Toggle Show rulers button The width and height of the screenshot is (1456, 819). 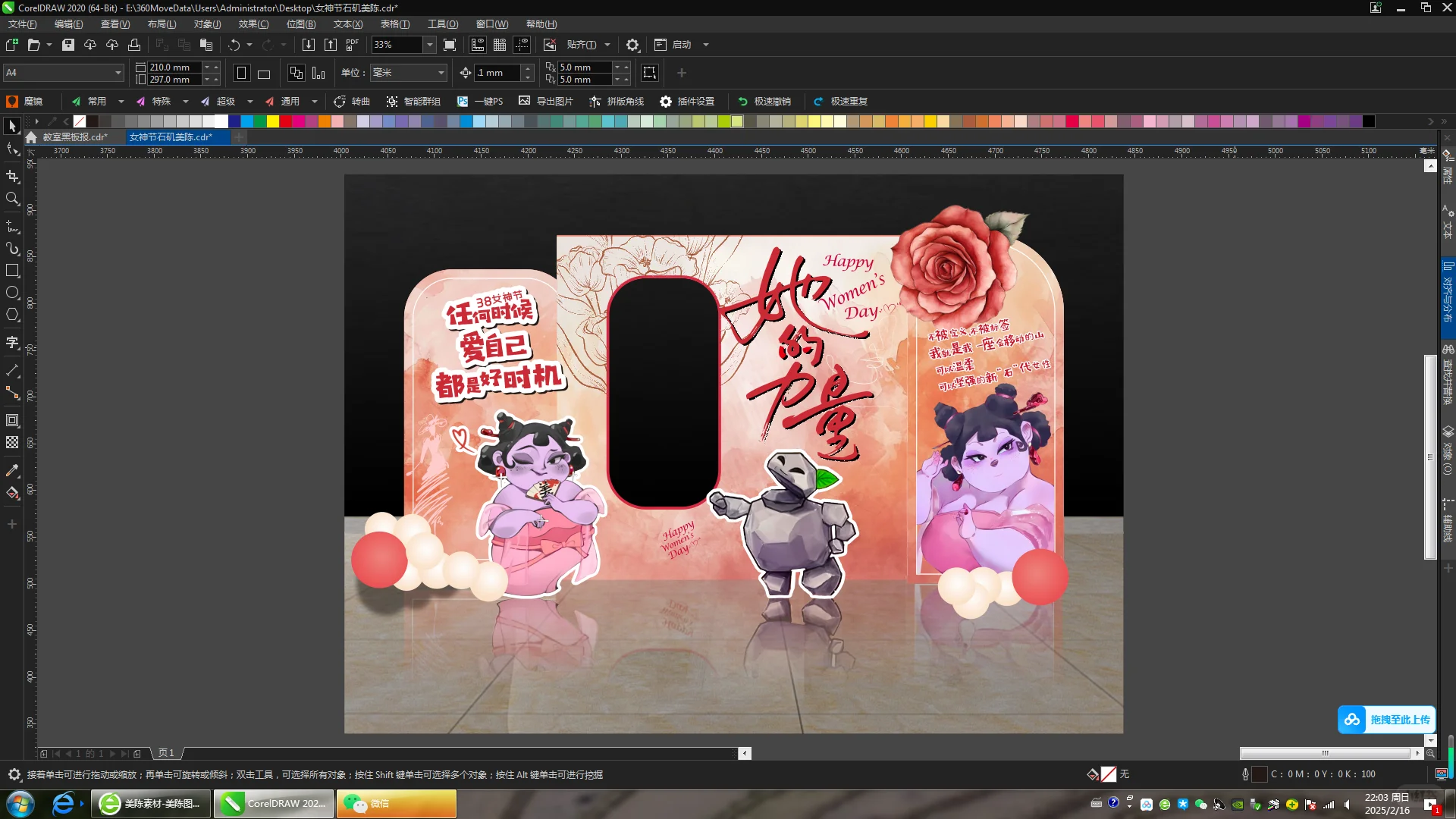click(x=478, y=45)
